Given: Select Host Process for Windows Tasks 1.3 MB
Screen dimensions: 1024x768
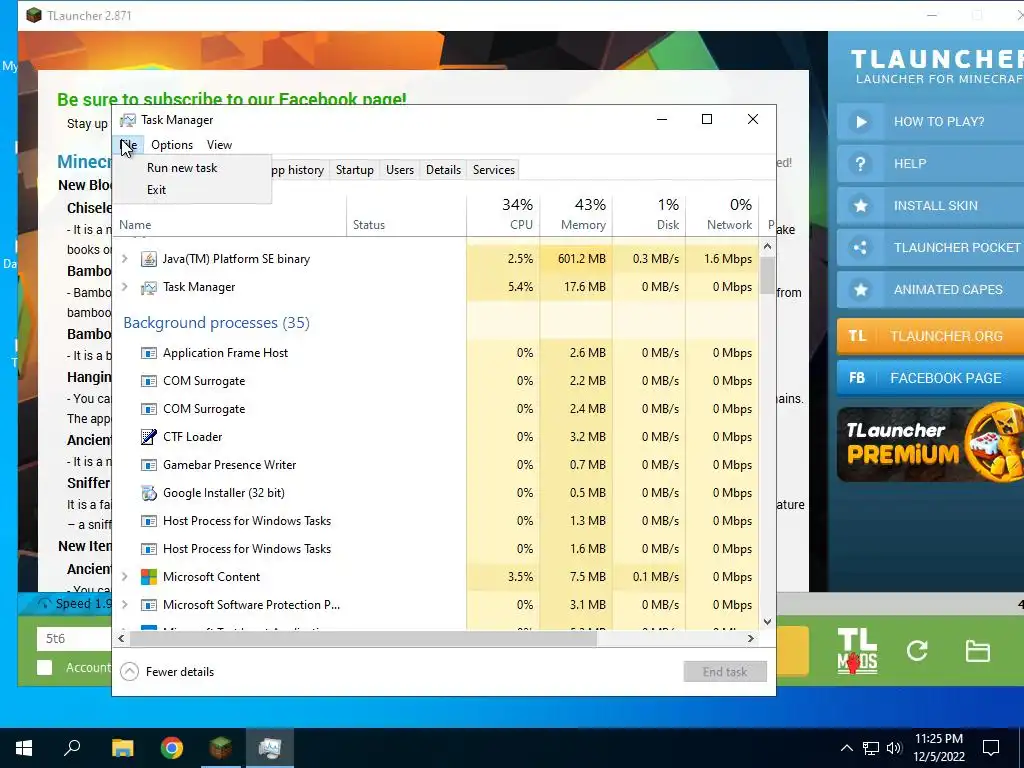Looking at the screenshot, I should click(x=436, y=521).
